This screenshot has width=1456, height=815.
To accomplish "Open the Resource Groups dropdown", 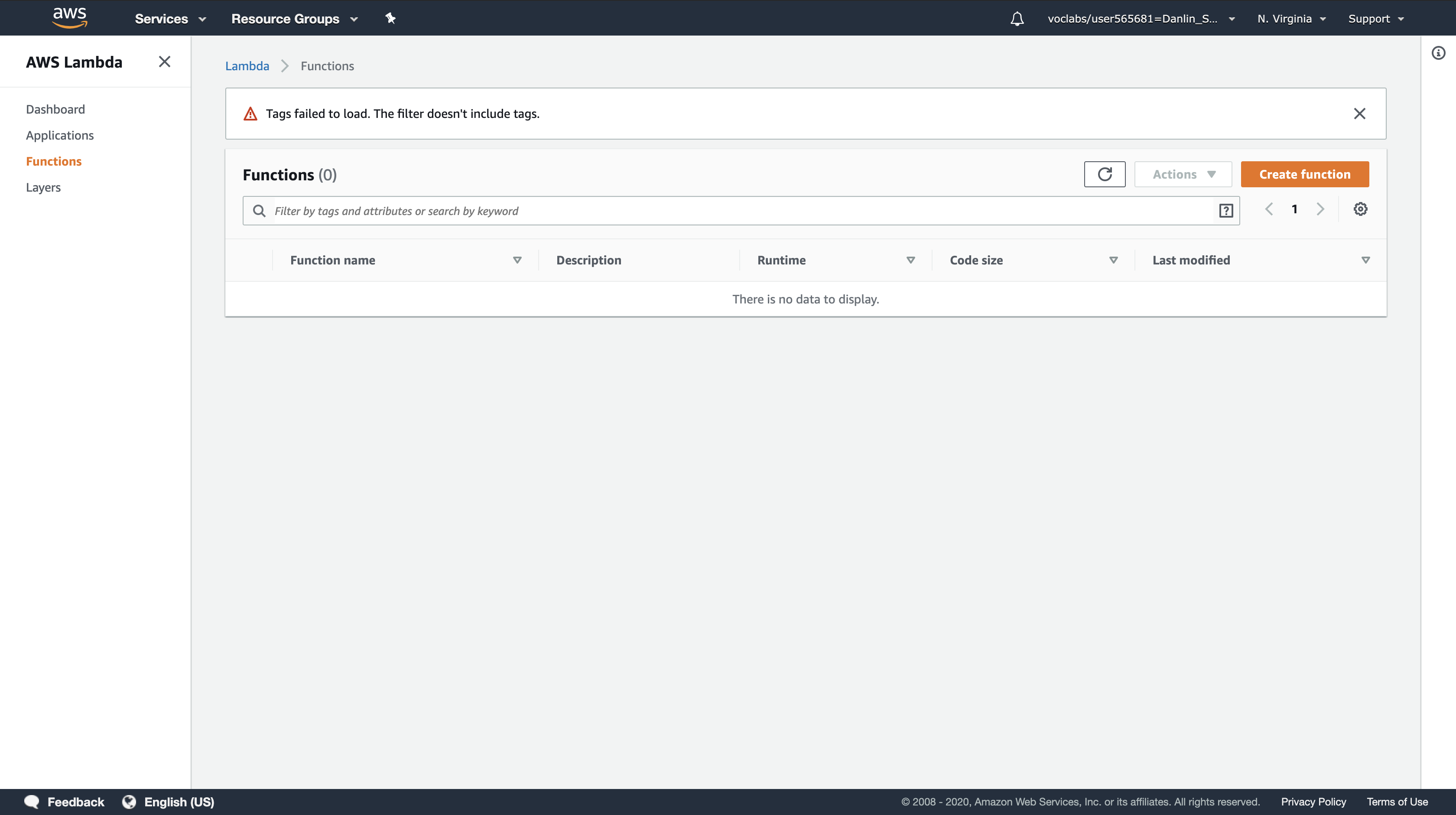I will (294, 19).
